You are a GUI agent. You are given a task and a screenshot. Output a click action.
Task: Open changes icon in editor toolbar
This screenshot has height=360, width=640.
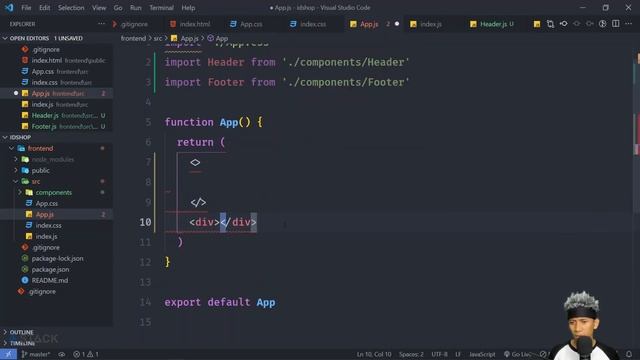(550, 24)
